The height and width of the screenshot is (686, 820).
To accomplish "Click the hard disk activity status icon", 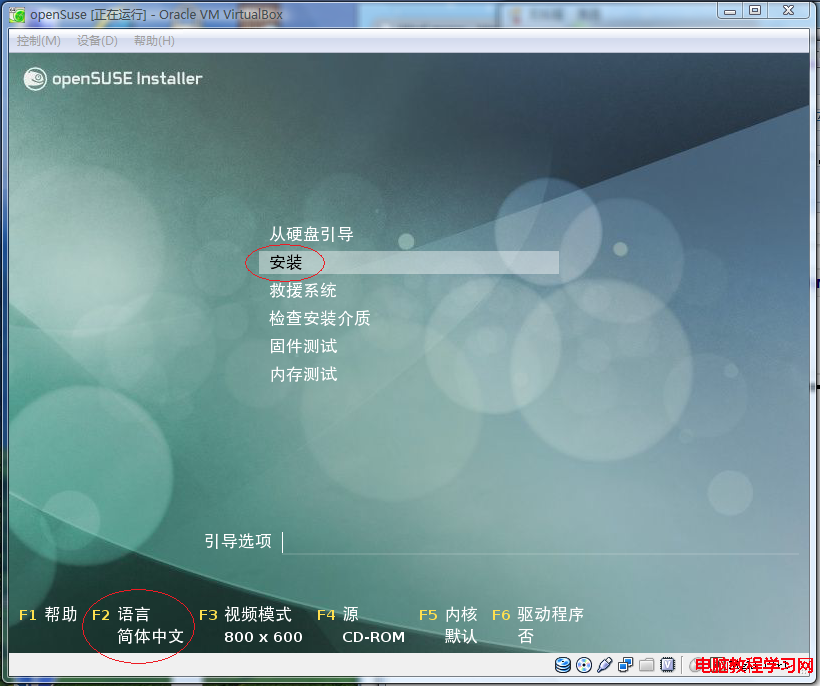I will [563, 665].
